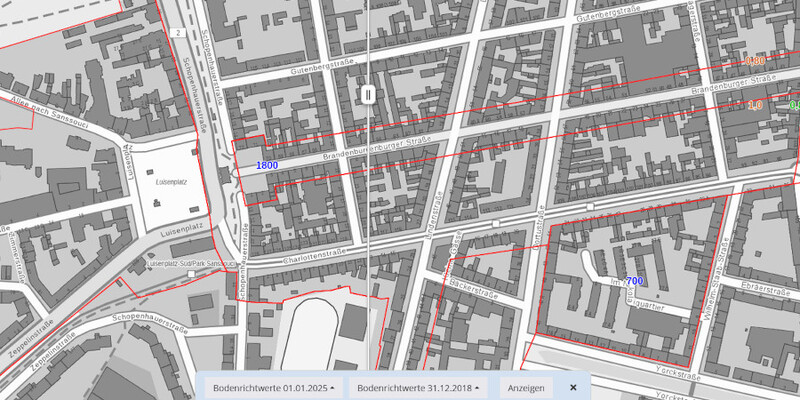This screenshot has width=800, height=400.
Task: Click the map swipe divider handle
Action: point(368,95)
